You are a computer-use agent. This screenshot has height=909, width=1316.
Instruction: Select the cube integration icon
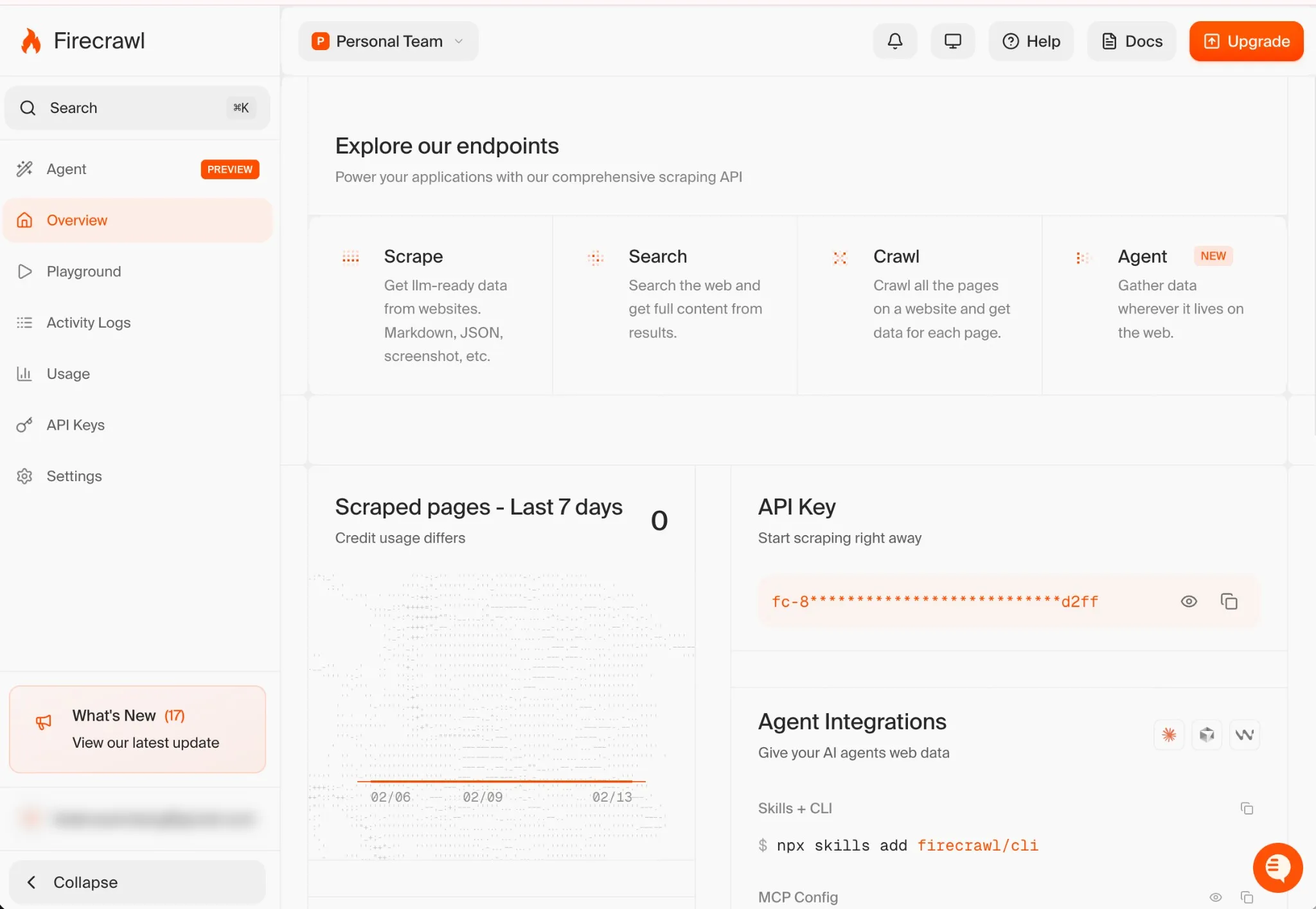[1207, 734]
